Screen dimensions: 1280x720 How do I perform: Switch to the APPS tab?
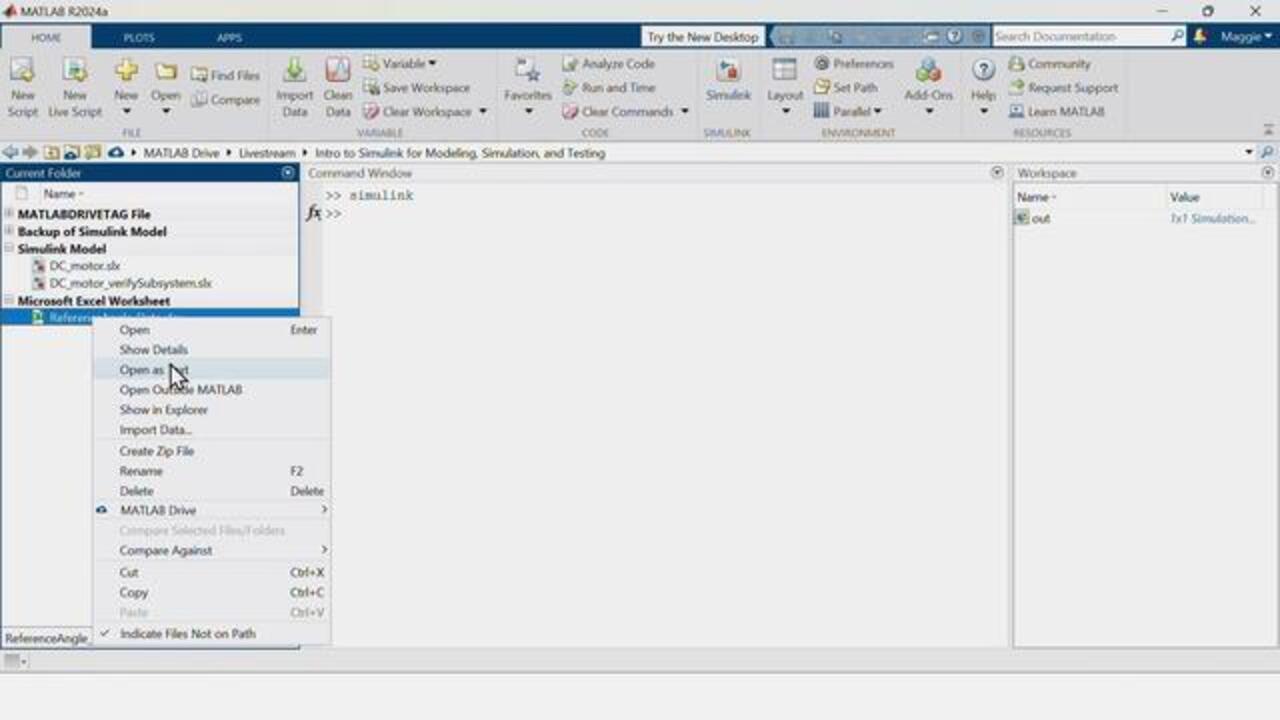pyautogui.click(x=229, y=37)
